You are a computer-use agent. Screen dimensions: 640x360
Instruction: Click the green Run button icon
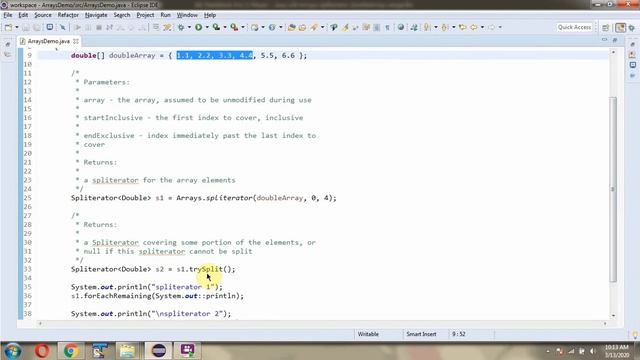pyautogui.click(x=199, y=27)
